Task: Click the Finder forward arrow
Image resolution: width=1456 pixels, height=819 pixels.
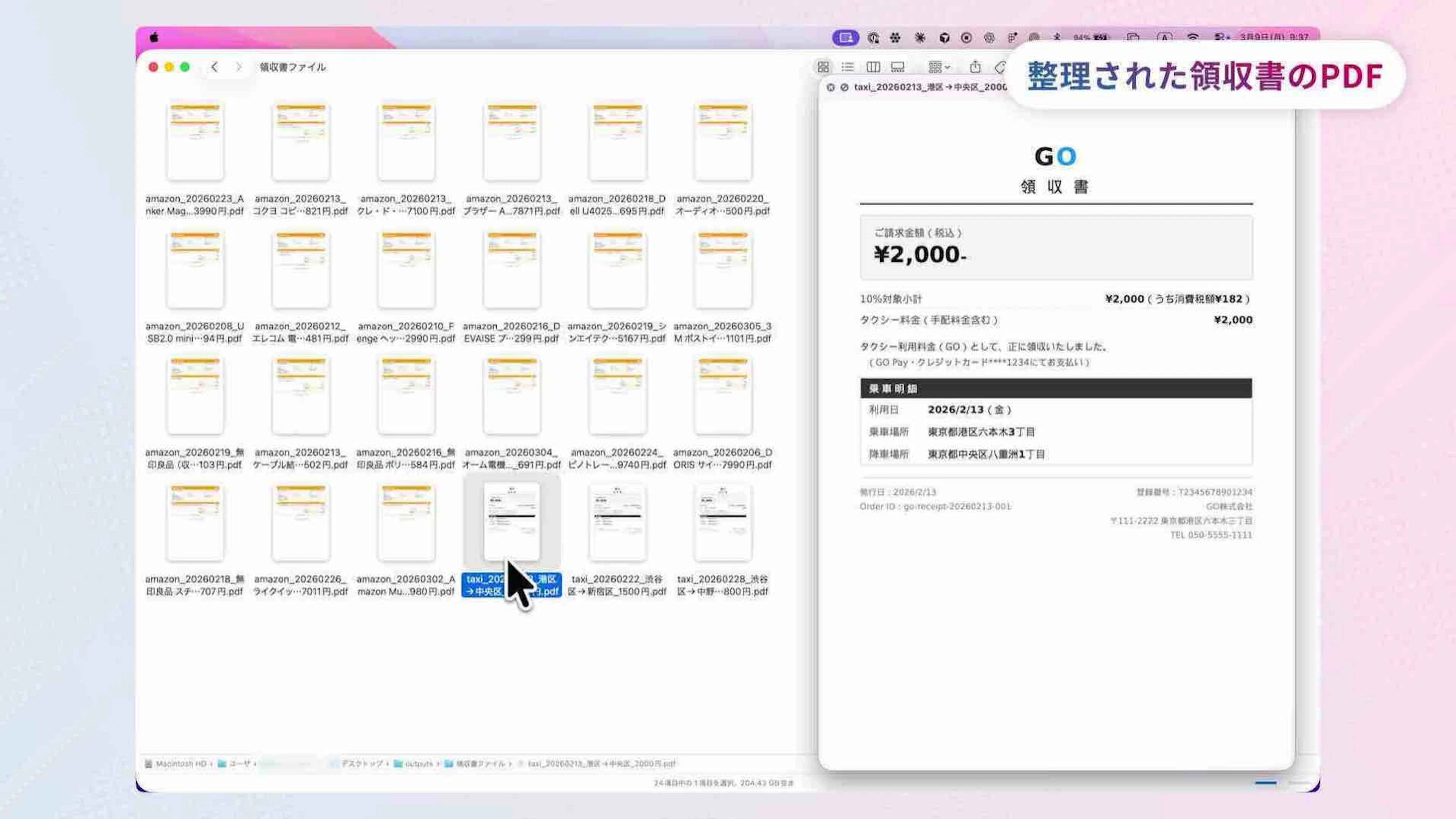Action: (238, 67)
